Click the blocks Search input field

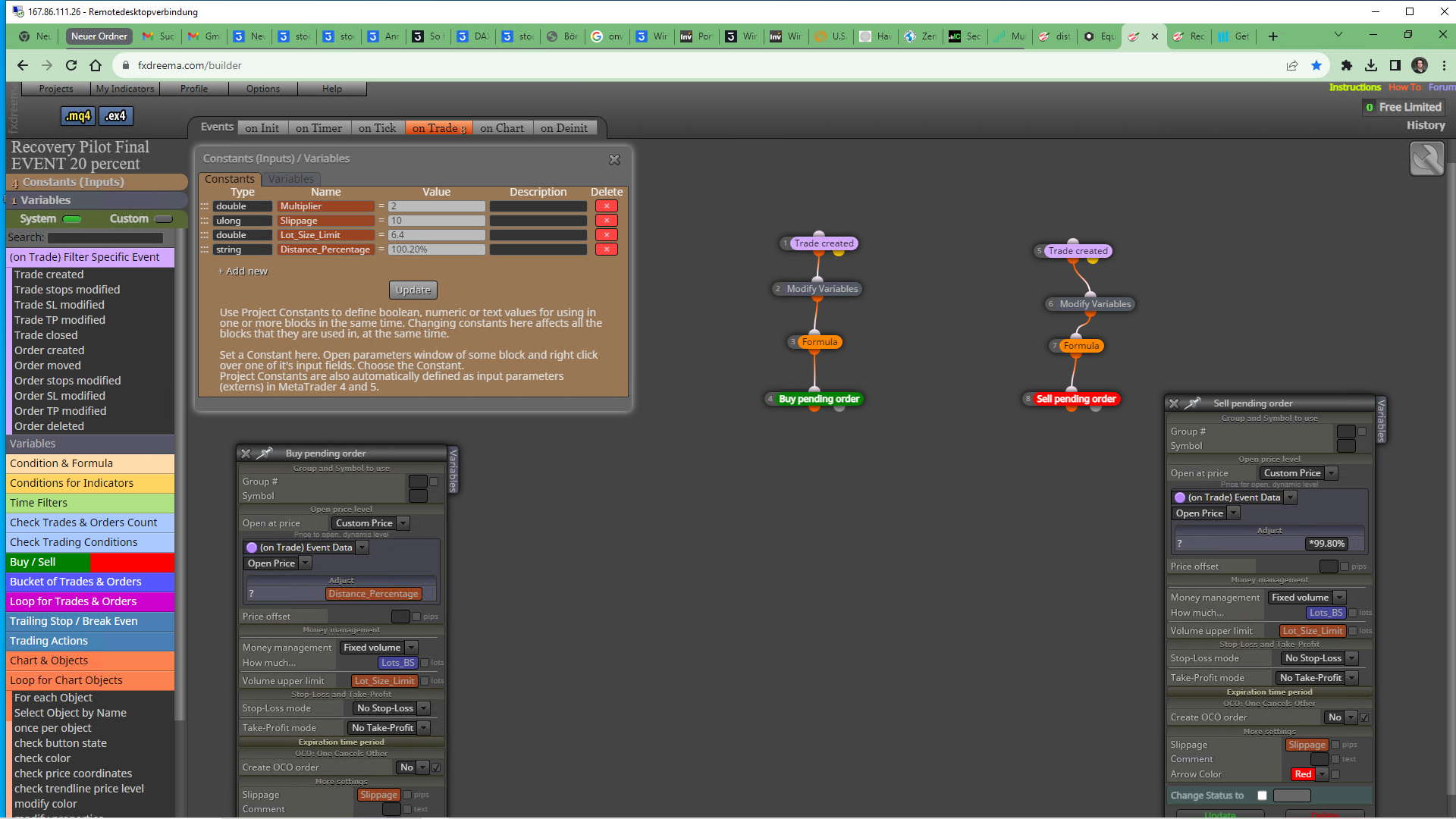105,238
